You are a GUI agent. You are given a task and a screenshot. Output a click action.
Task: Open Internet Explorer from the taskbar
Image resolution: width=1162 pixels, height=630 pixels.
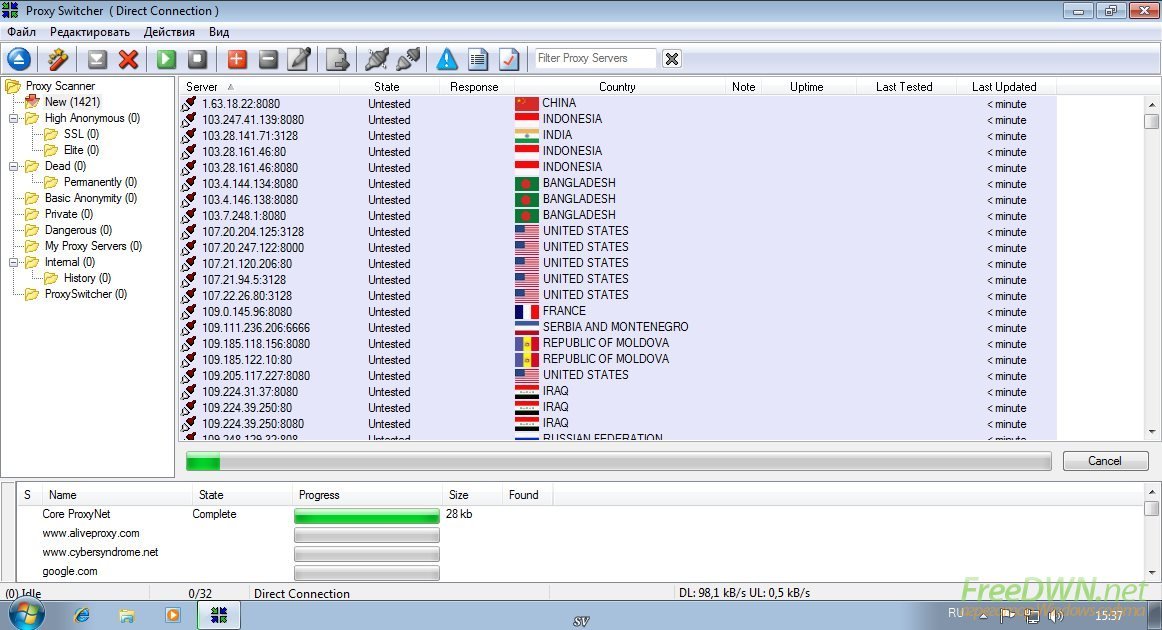81,615
